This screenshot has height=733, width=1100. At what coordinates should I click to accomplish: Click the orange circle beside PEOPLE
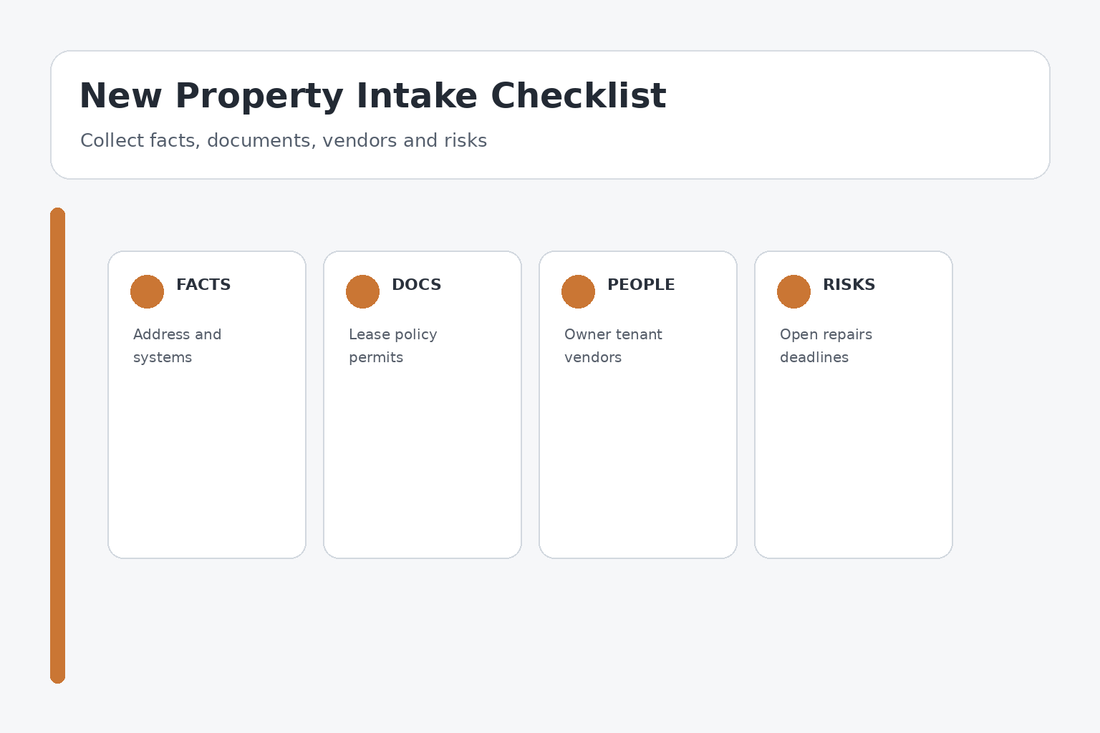(578, 292)
